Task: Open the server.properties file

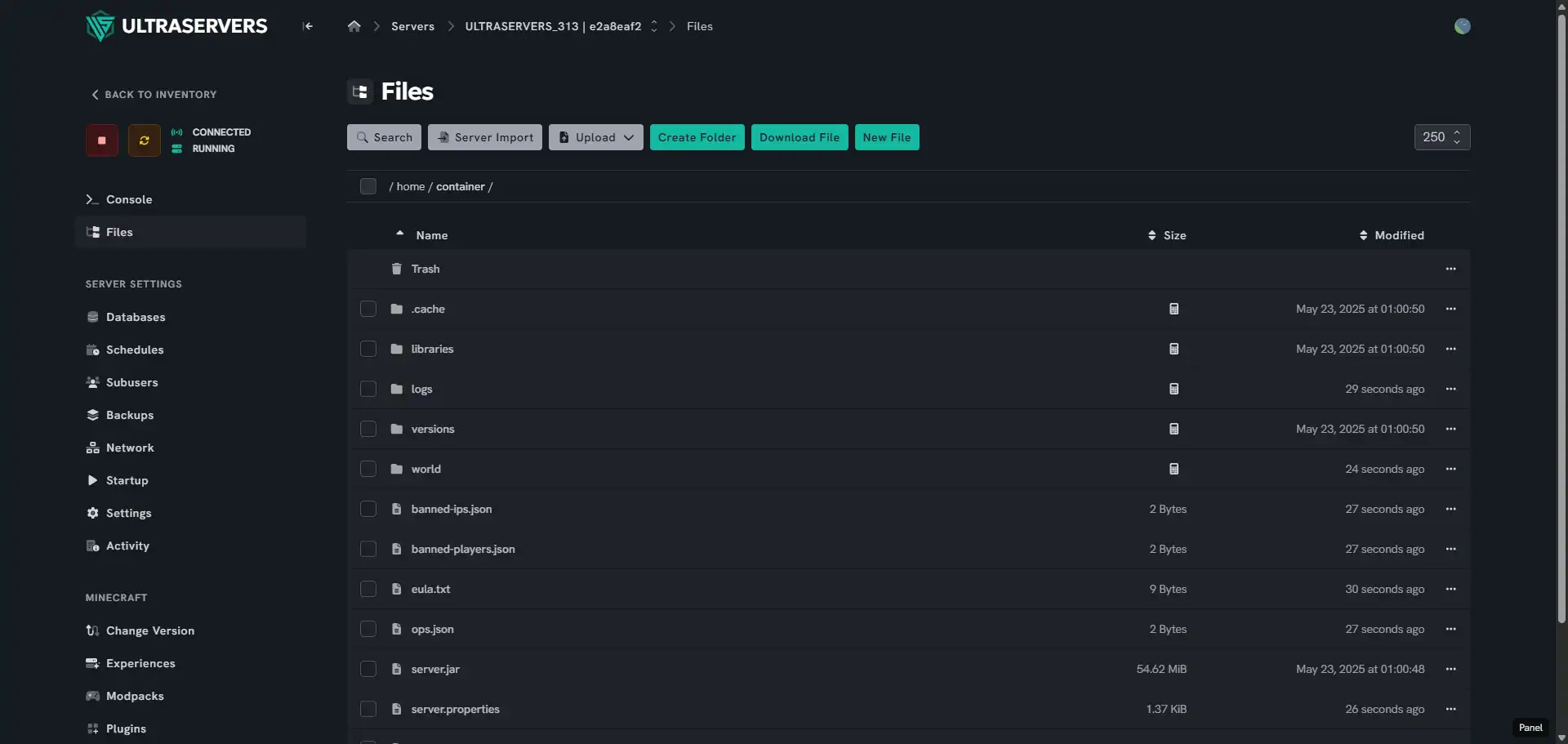Action: pyautogui.click(x=455, y=709)
